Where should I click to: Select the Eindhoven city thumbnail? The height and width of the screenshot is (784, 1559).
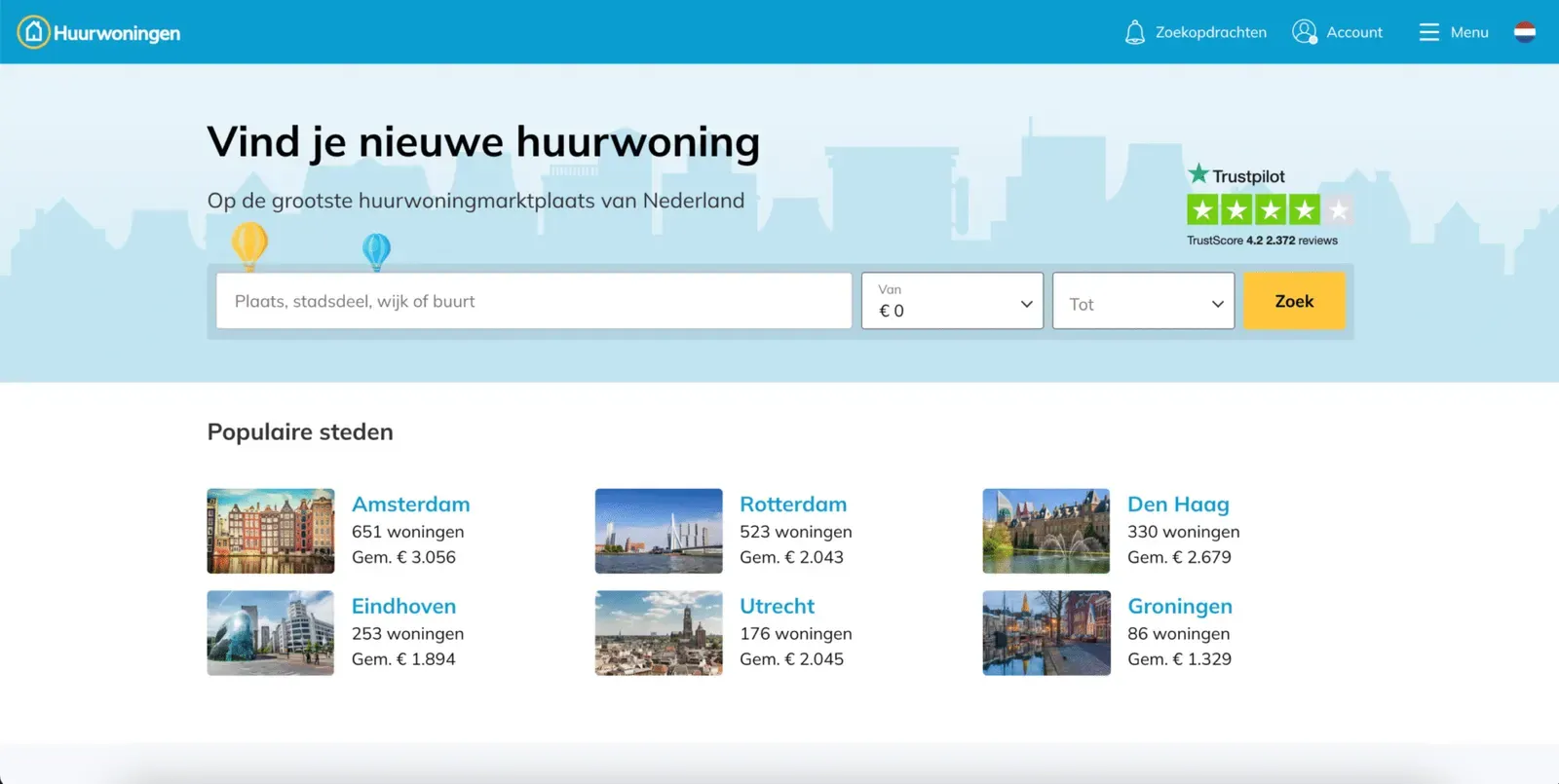tap(271, 633)
